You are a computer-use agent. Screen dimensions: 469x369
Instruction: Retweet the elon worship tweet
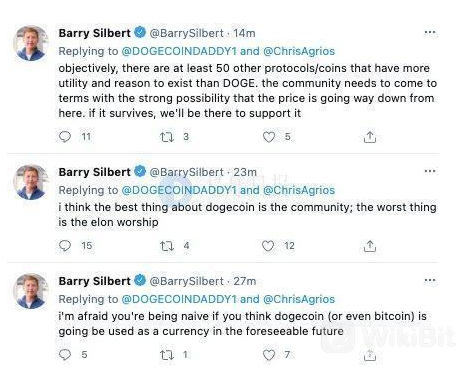167,246
